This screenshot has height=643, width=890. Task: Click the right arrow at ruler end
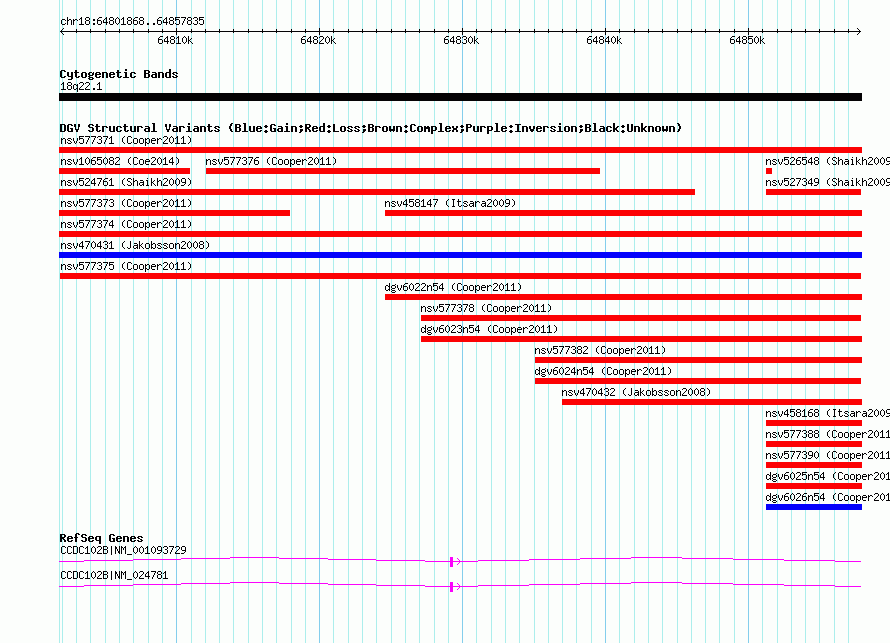pyautogui.click(x=859, y=31)
